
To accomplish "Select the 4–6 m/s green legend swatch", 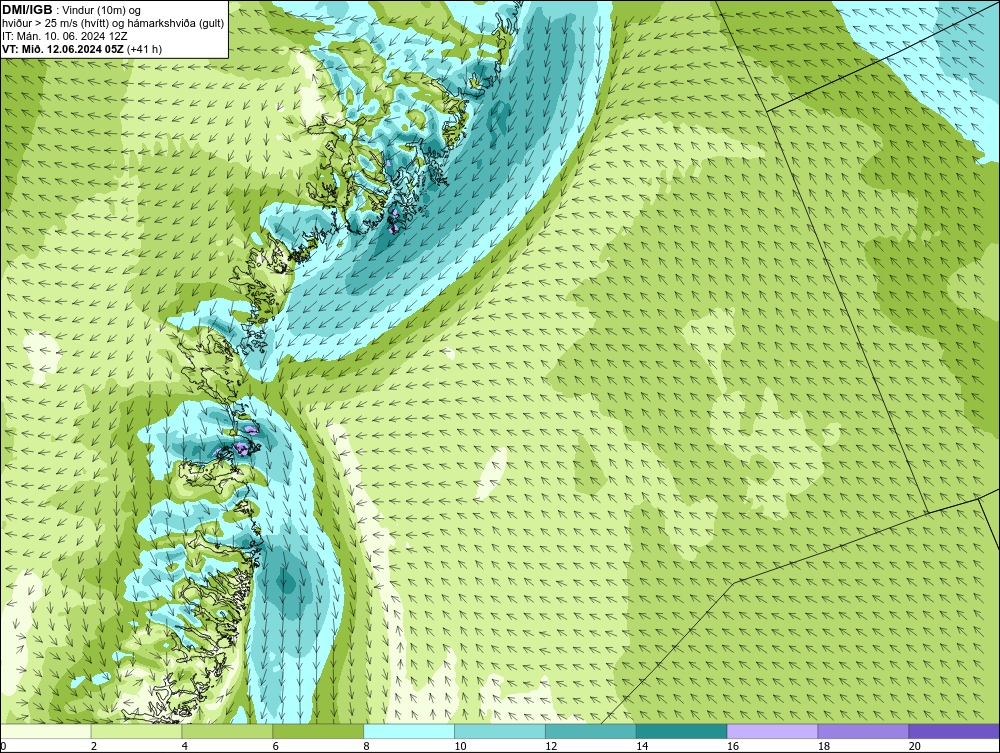I will click(227, 731).
